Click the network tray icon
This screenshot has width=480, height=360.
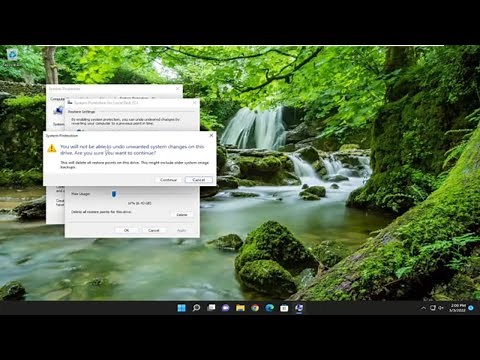(433, 308)
